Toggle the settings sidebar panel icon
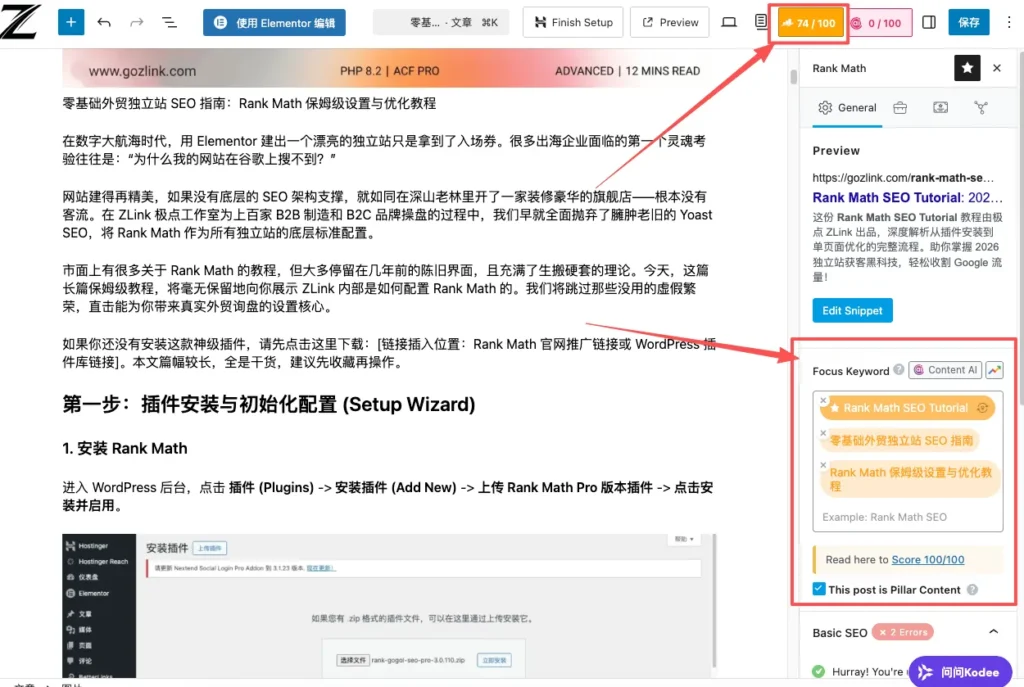 tap(929, 22)
